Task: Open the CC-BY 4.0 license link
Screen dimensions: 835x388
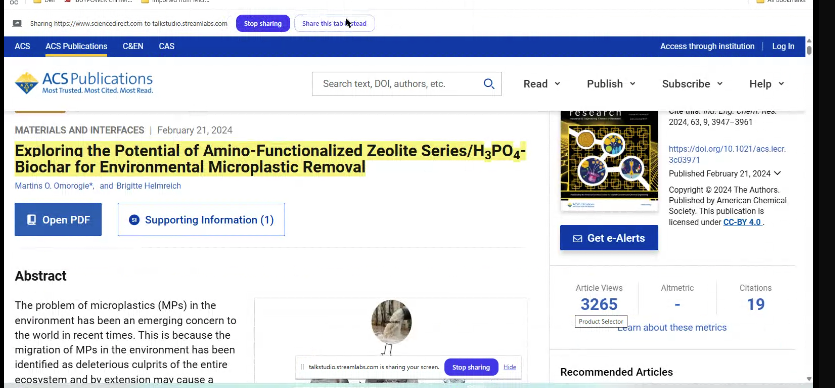Action: [742, 222]
